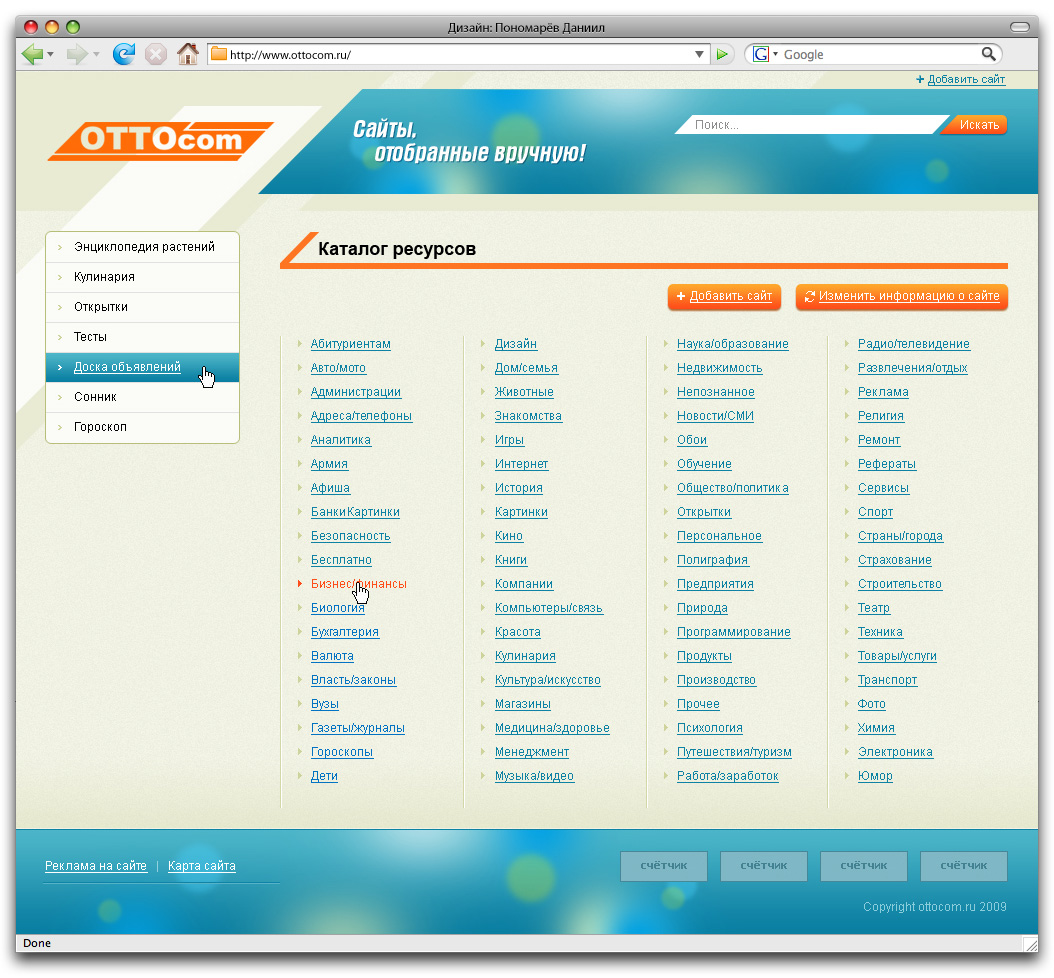This screenshot has height=978, width=1054.
Task: Go back using the browser back arrow
Action: (x=30, y=54)
